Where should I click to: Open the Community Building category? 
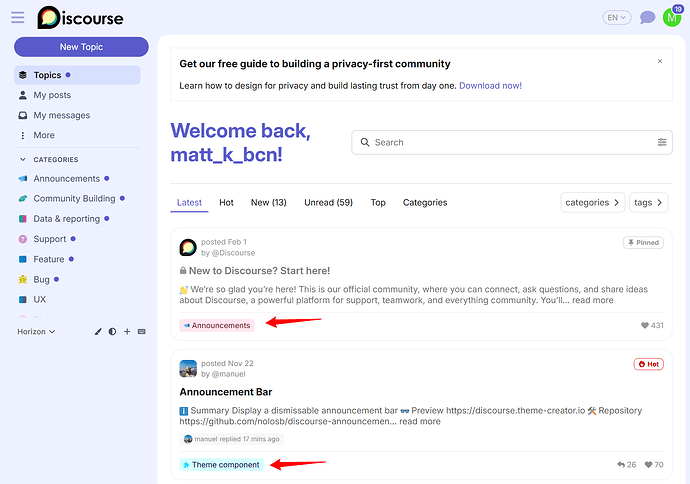[x=74, y=198]
